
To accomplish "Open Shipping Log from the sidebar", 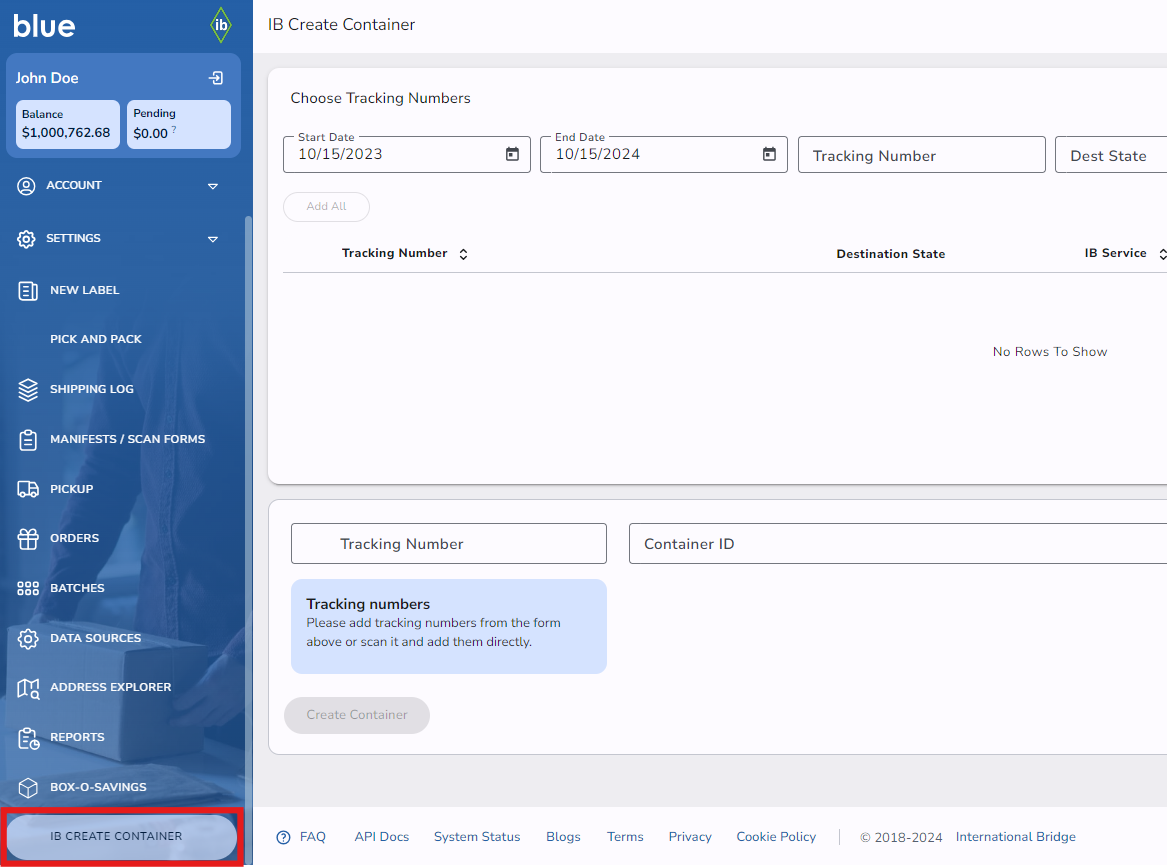I will (x=91, y=389).
